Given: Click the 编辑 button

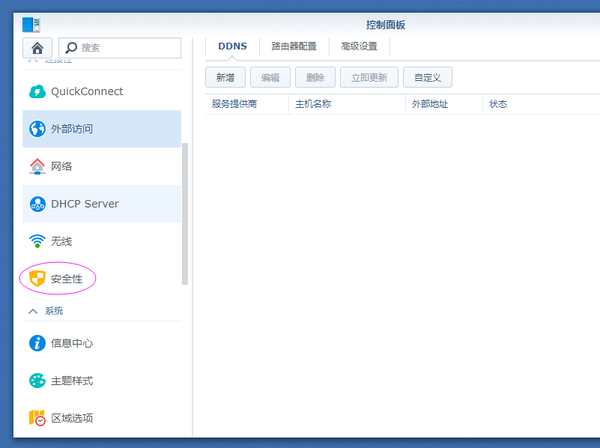Looking at the screenshot, I should click(270, 78).
